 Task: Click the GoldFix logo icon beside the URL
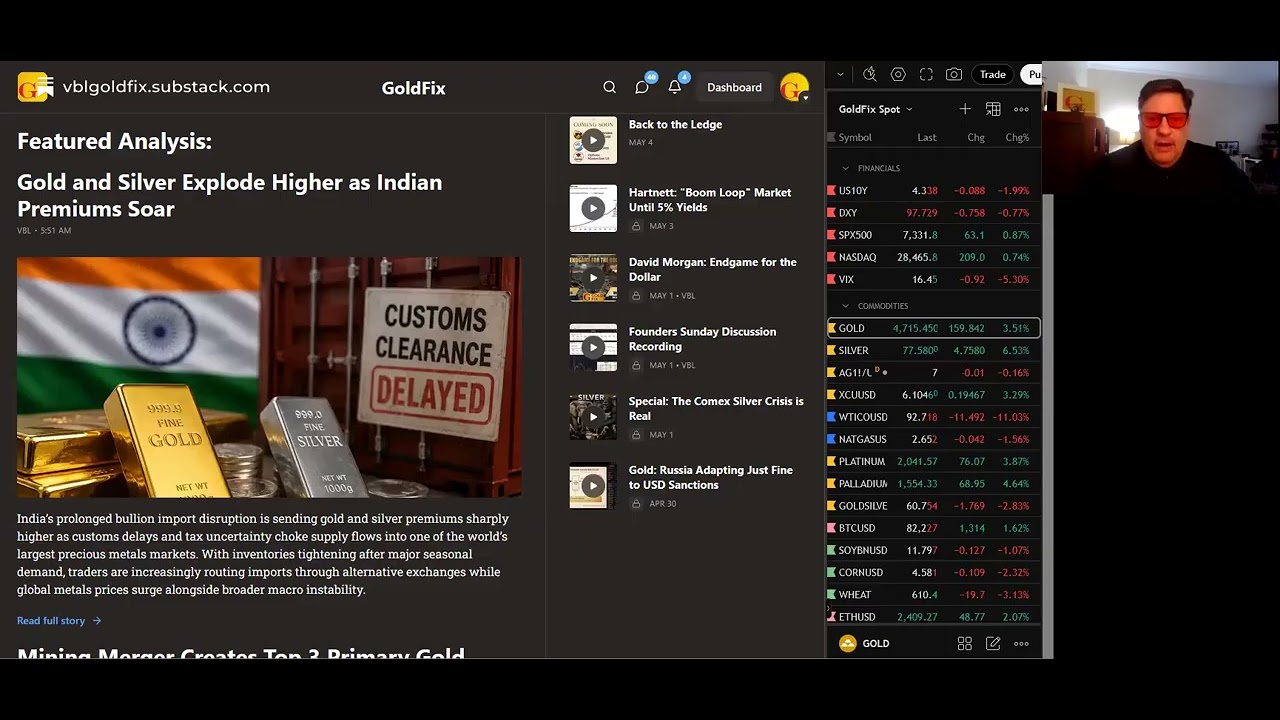click(x=35, y=87)
